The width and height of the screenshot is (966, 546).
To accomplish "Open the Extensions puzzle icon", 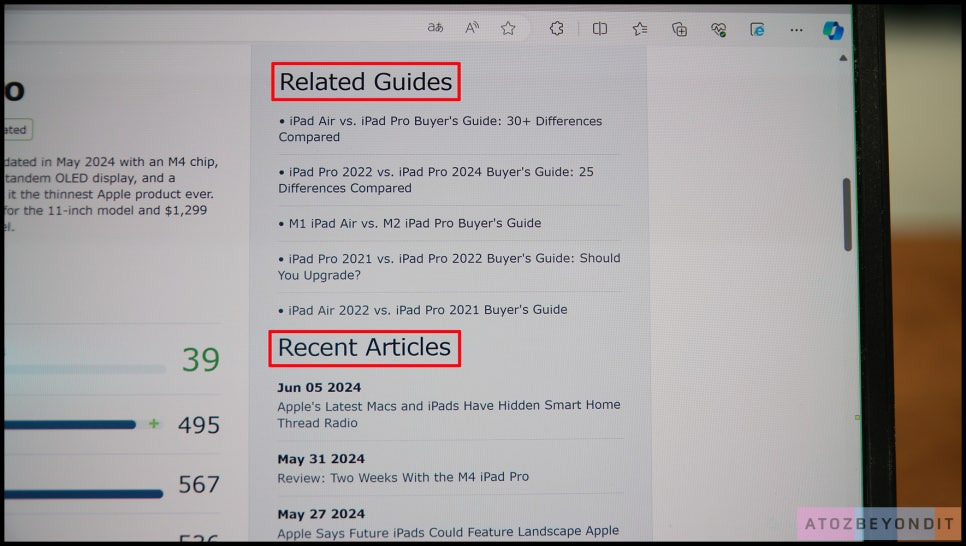I will 556,28.
